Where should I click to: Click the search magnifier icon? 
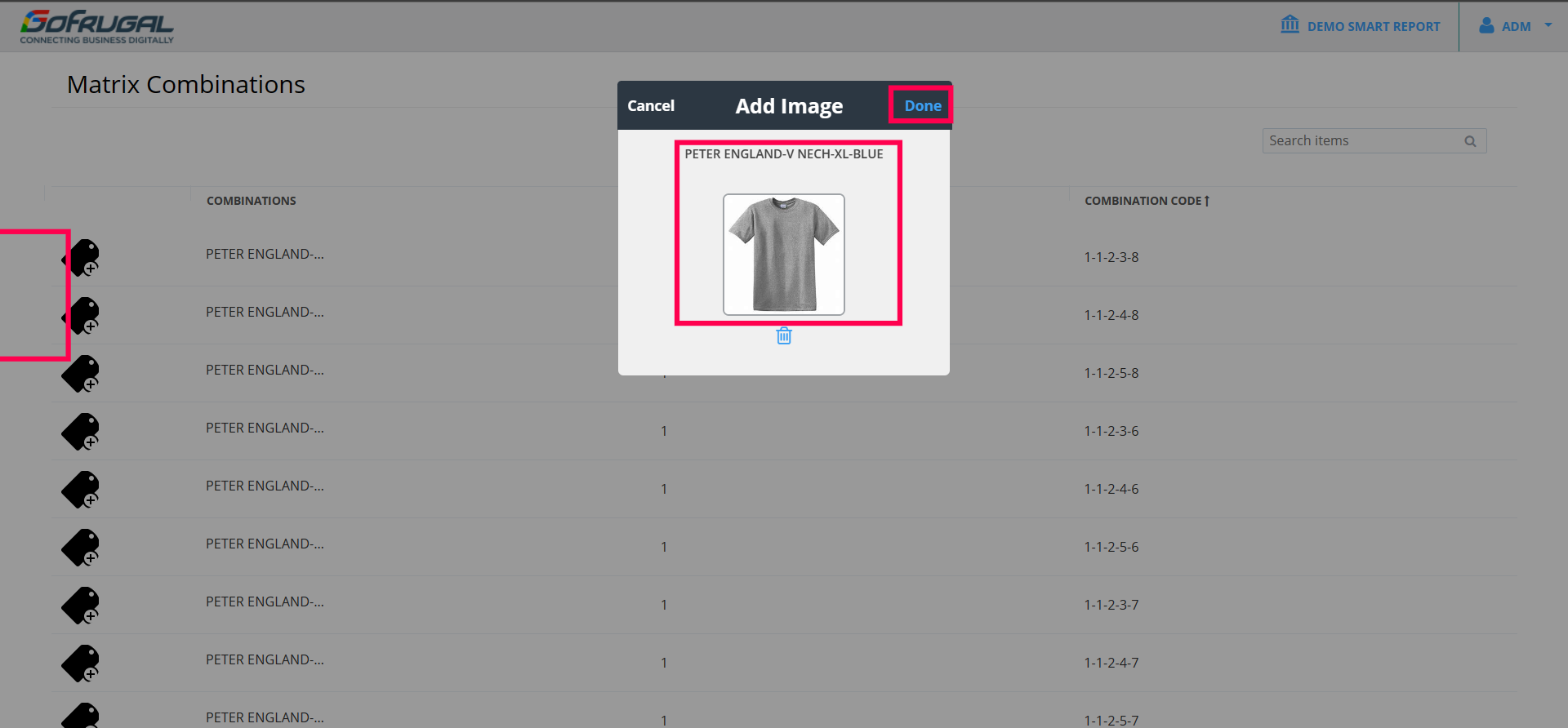1470,141
